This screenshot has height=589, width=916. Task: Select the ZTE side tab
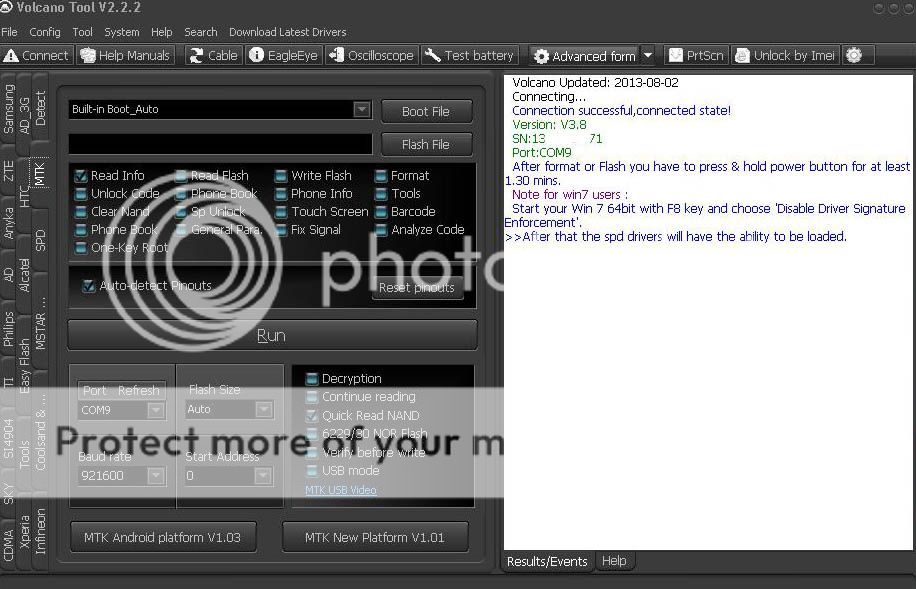pos(9,172)
